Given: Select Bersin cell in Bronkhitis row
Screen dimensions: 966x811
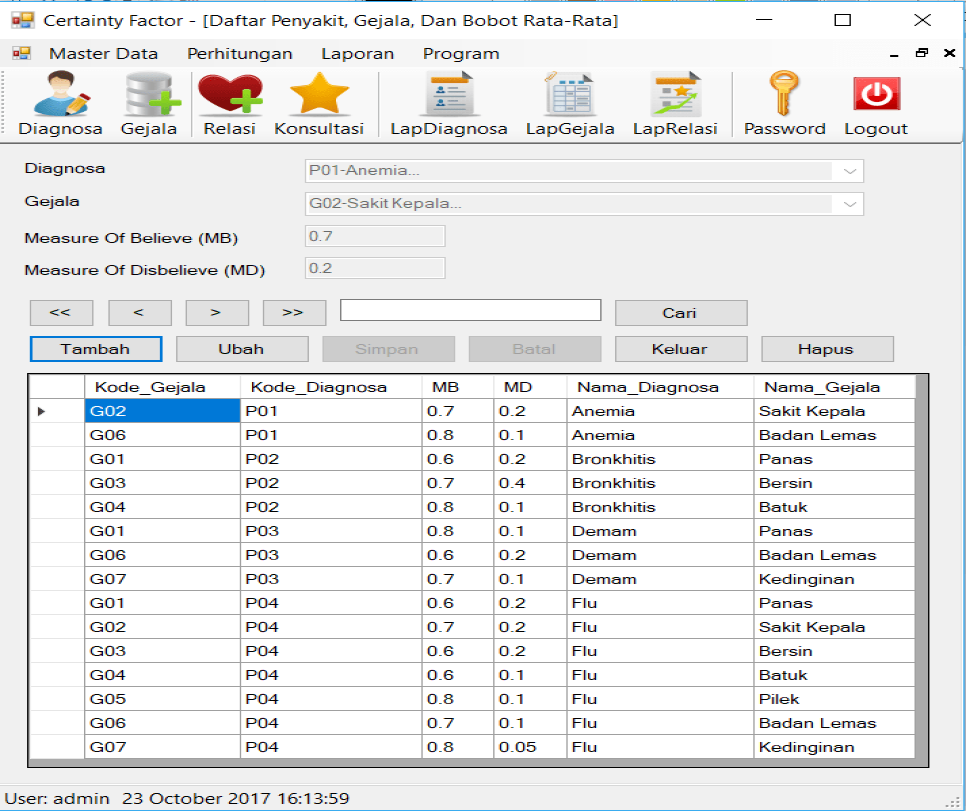Looking at the screenshot, I should click(x=834, y=483).
